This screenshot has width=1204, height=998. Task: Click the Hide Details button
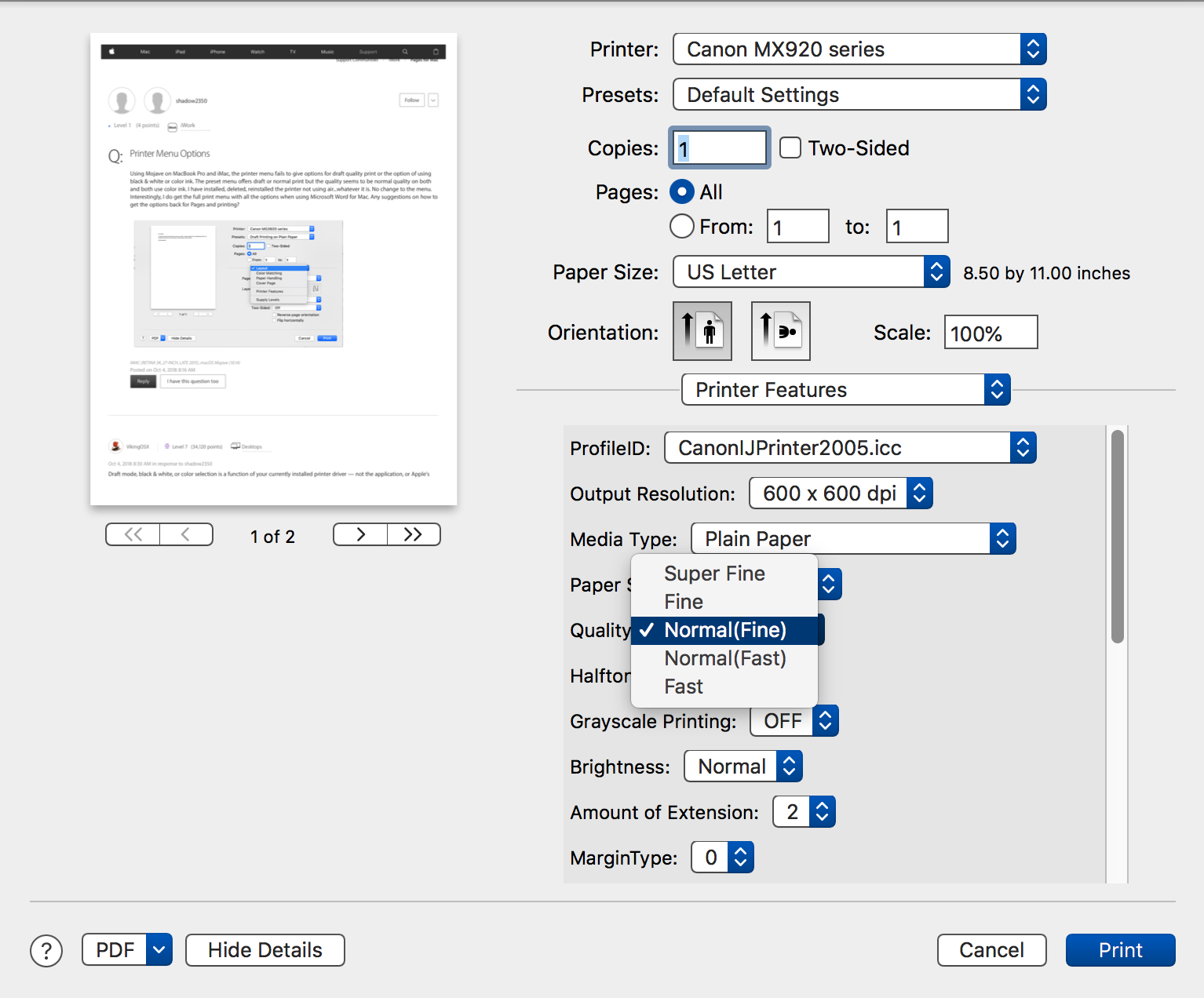point(265,950)
